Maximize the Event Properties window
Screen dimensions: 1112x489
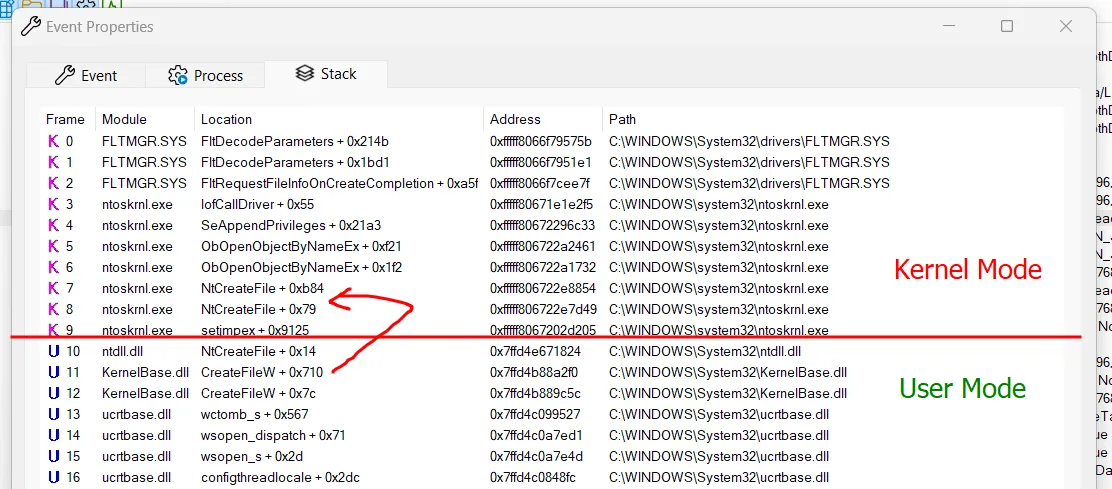coord(1007,26)
